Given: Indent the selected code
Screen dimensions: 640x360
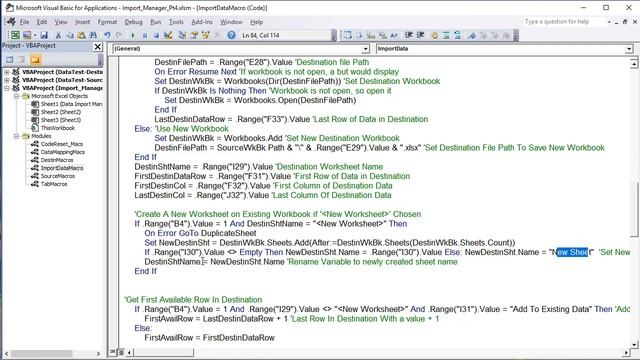Looking at the screenshot, I should (408, 35).
